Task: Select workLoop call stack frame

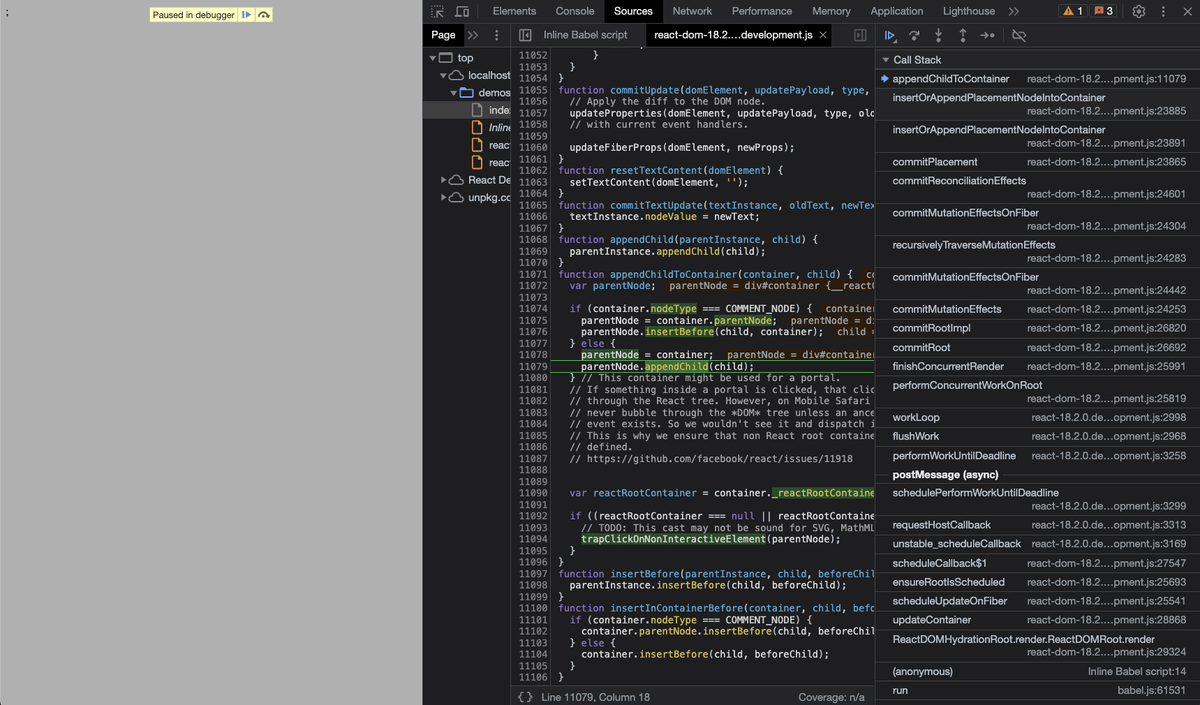Action: pos(1037,417)
